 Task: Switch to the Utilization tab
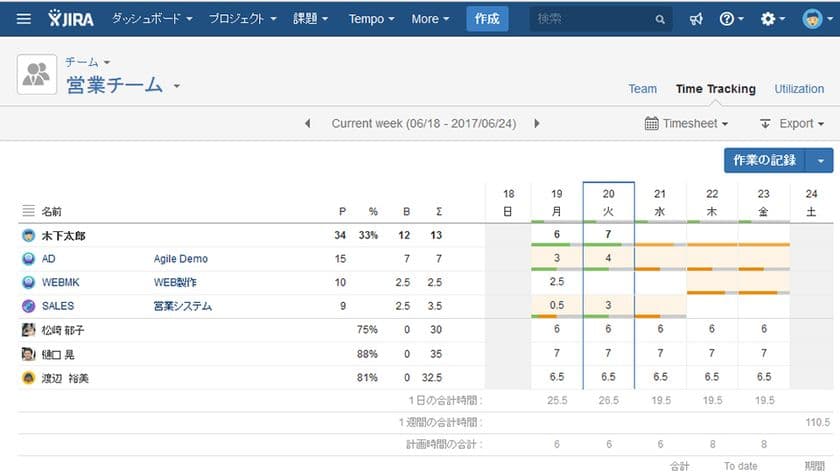(x=799, y=89)
